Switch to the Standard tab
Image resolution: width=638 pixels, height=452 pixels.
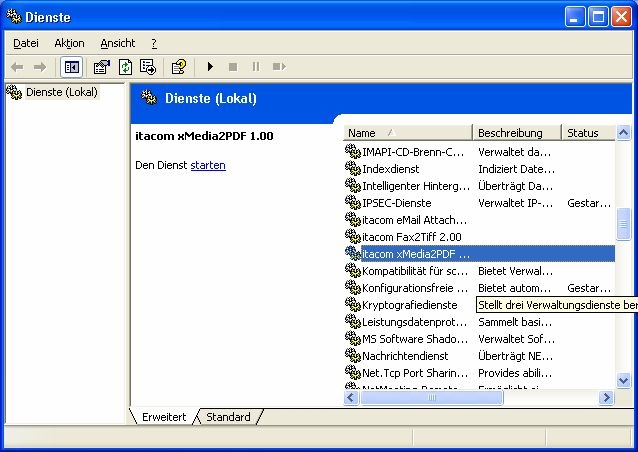coord(228,417)
